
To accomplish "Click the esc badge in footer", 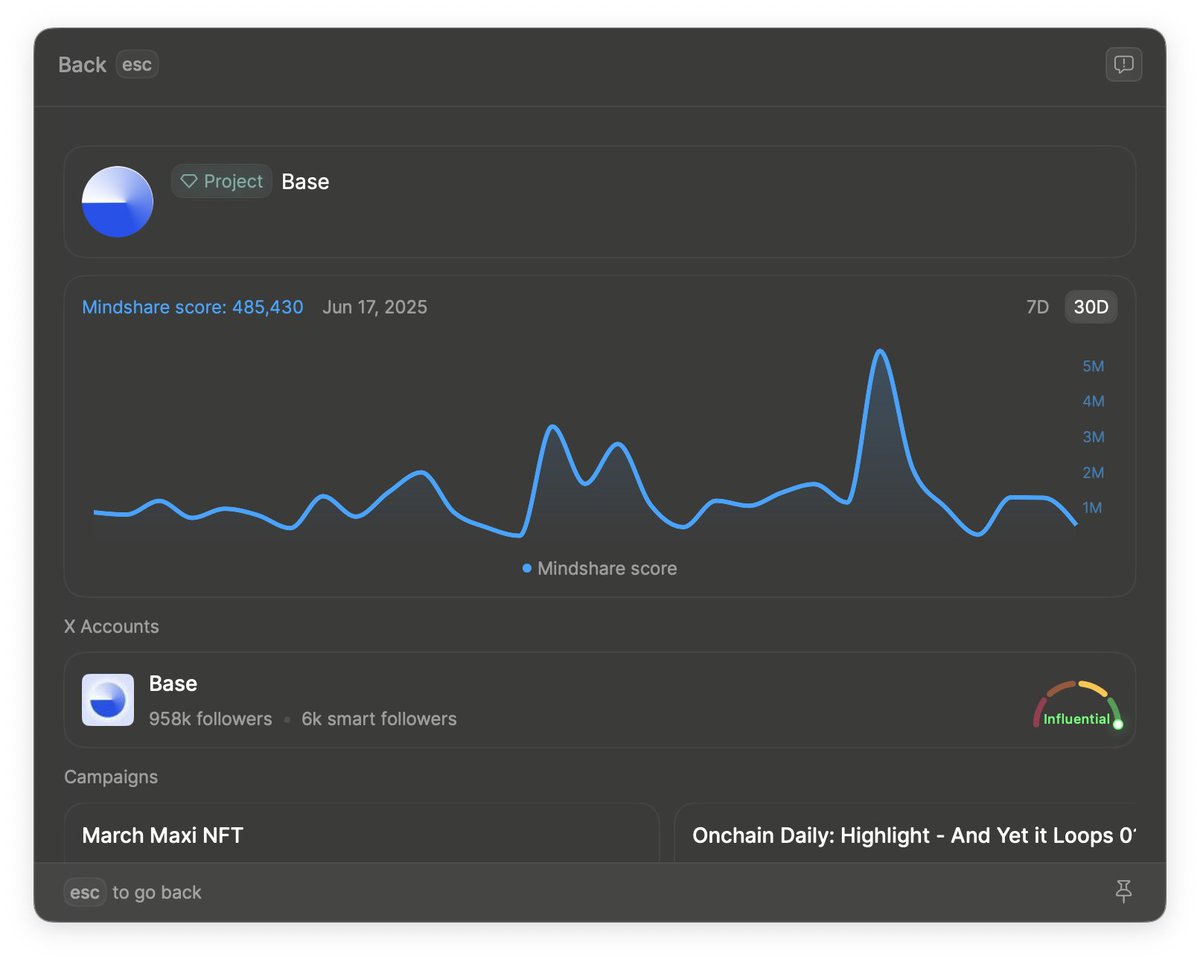I will click(x=85, y=892).
